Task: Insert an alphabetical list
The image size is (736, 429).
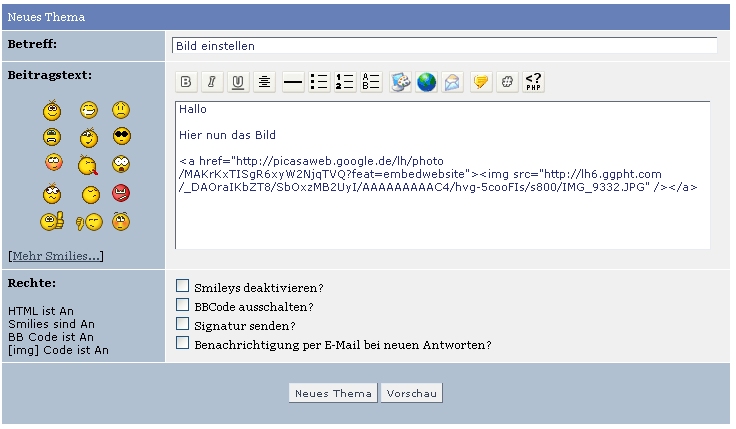Action: click(x=371, y=83)
